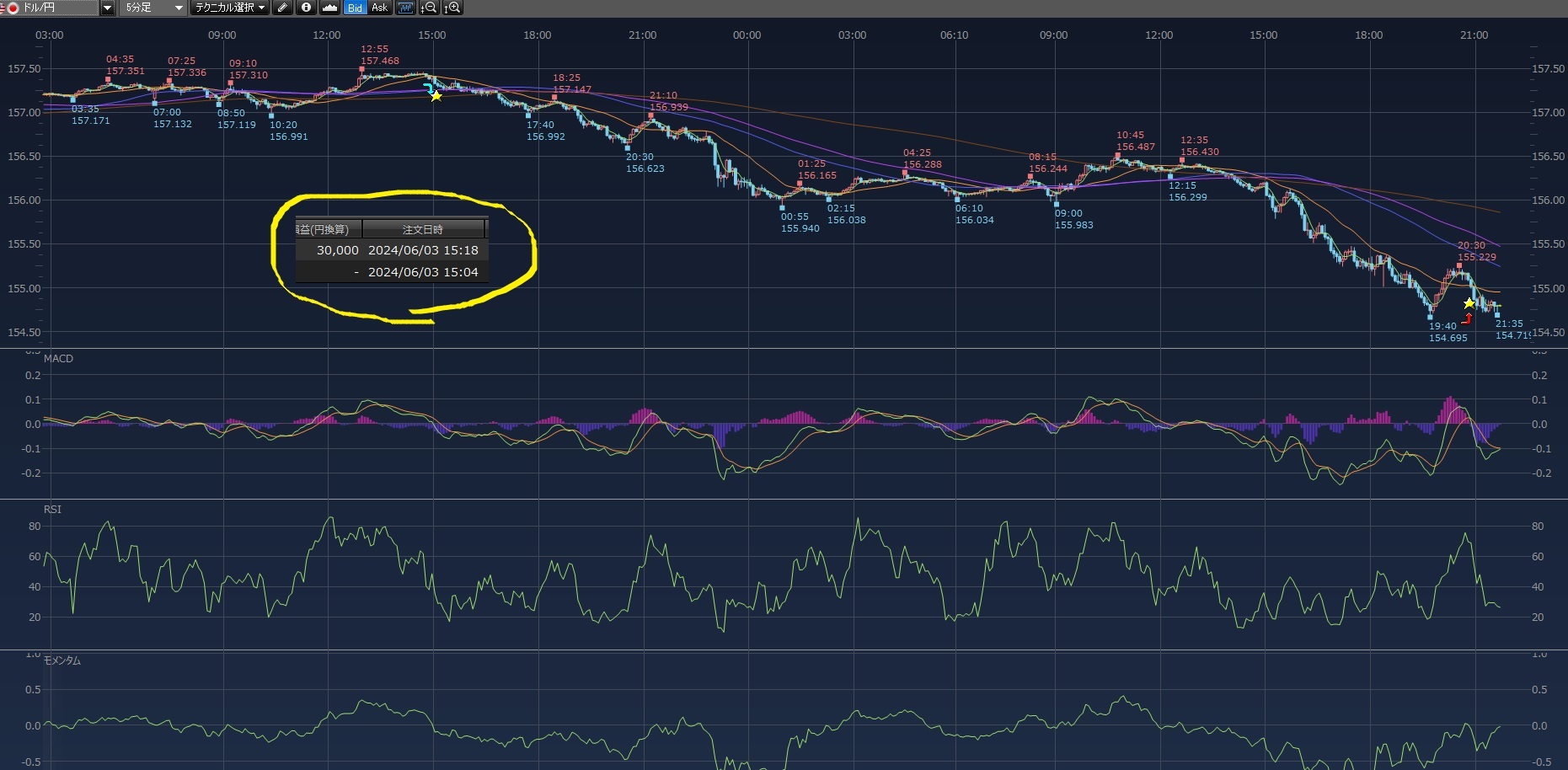Click the red exit arrow below the 21:00 star
Viewport: 1568px width, 770px height.
pos(1467,318)
